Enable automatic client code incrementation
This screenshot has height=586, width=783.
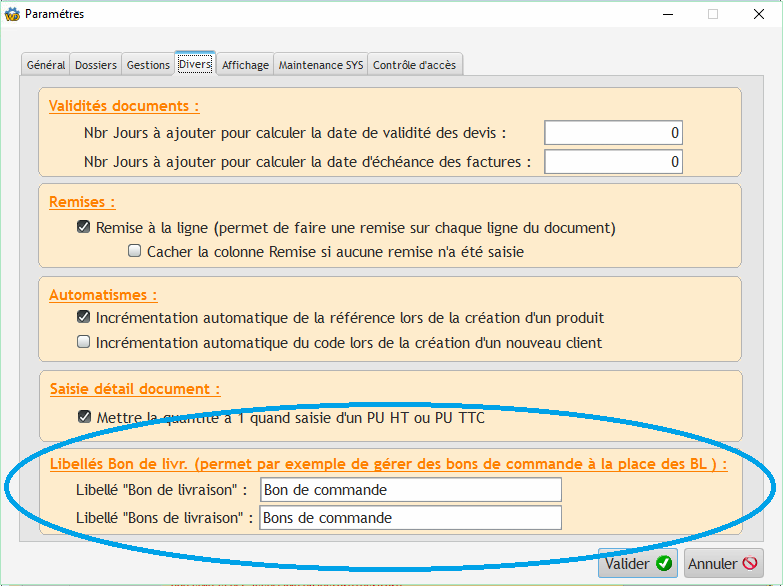click(84, 343)
